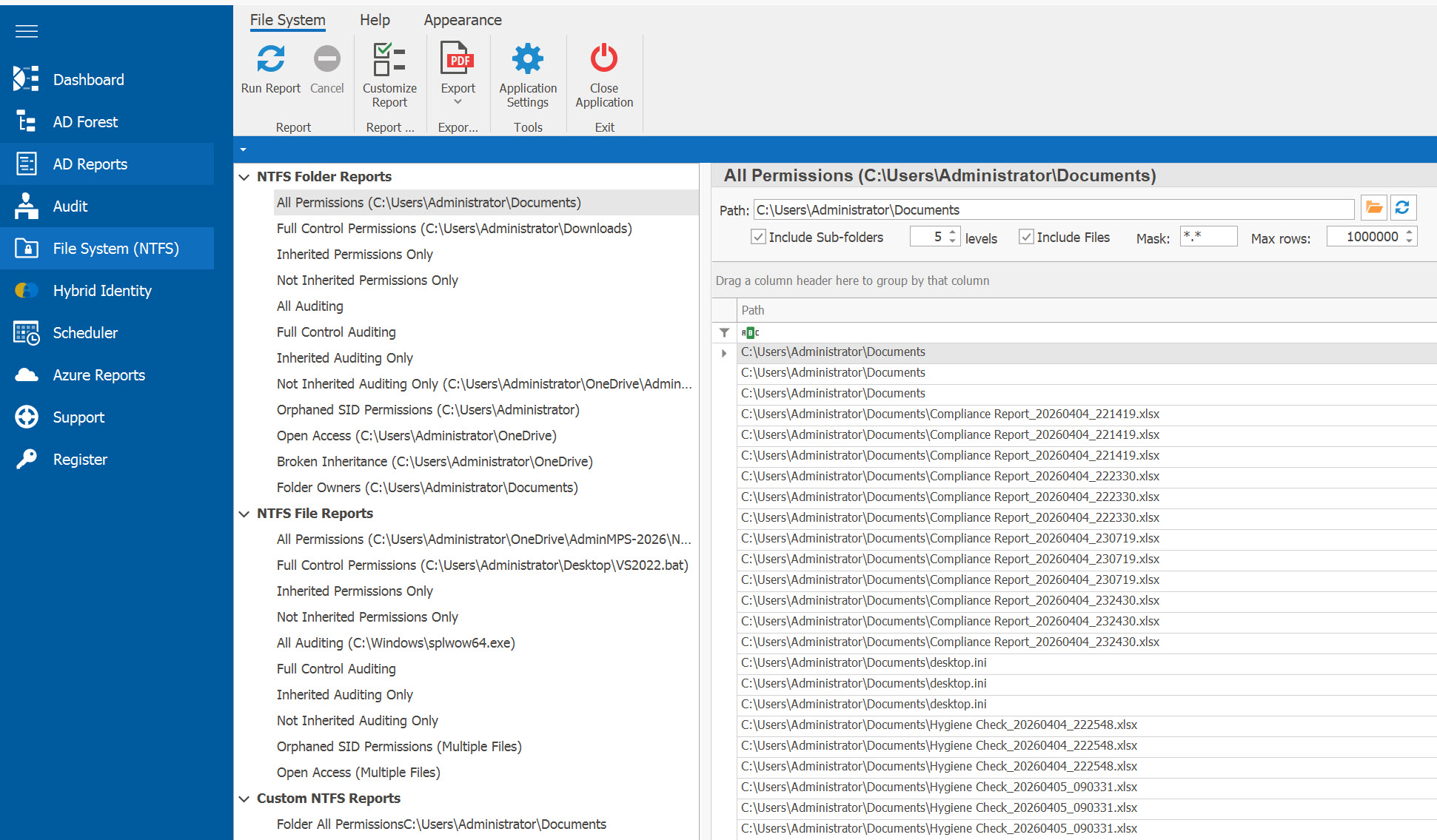Open the File System ribbon tab
This screenshot has height=840, width=1437.
point(287,20)
